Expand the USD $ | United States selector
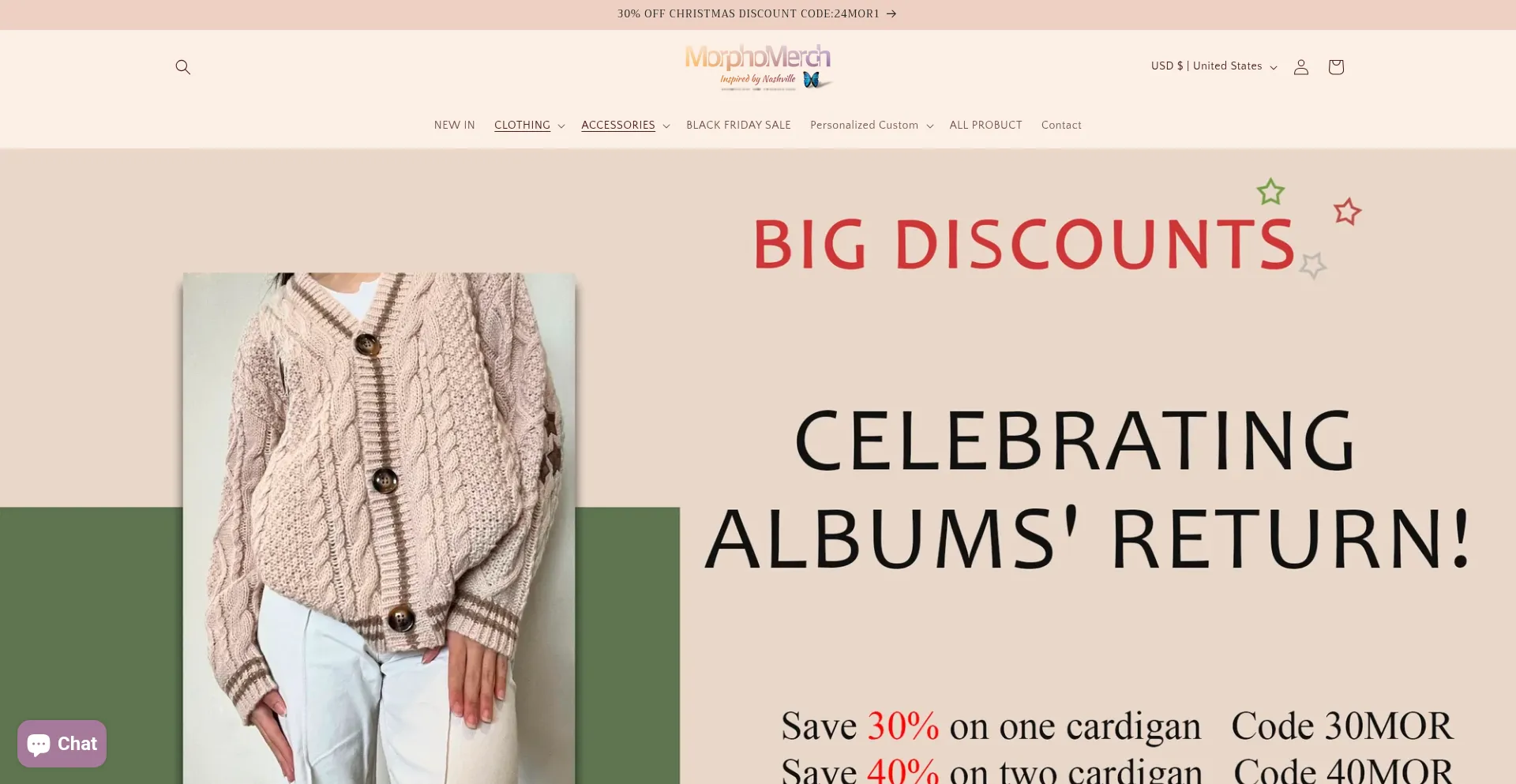The image size is (1516, 784). click(x=1214, y=66)
